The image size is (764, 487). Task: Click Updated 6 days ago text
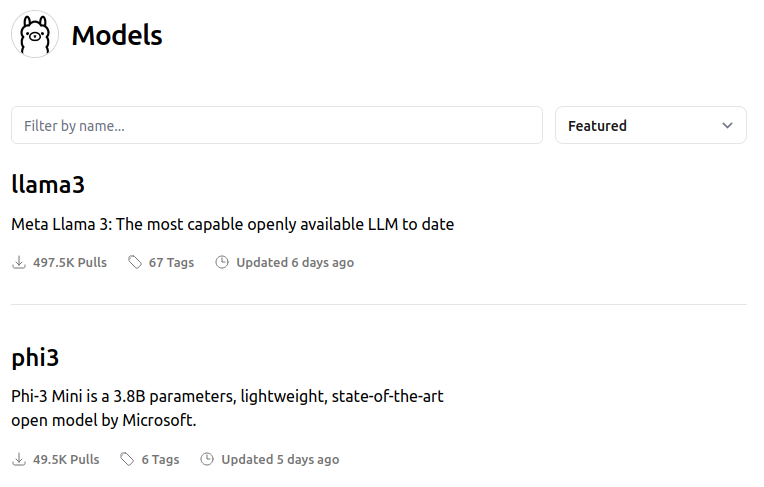[x=295, y=263]
